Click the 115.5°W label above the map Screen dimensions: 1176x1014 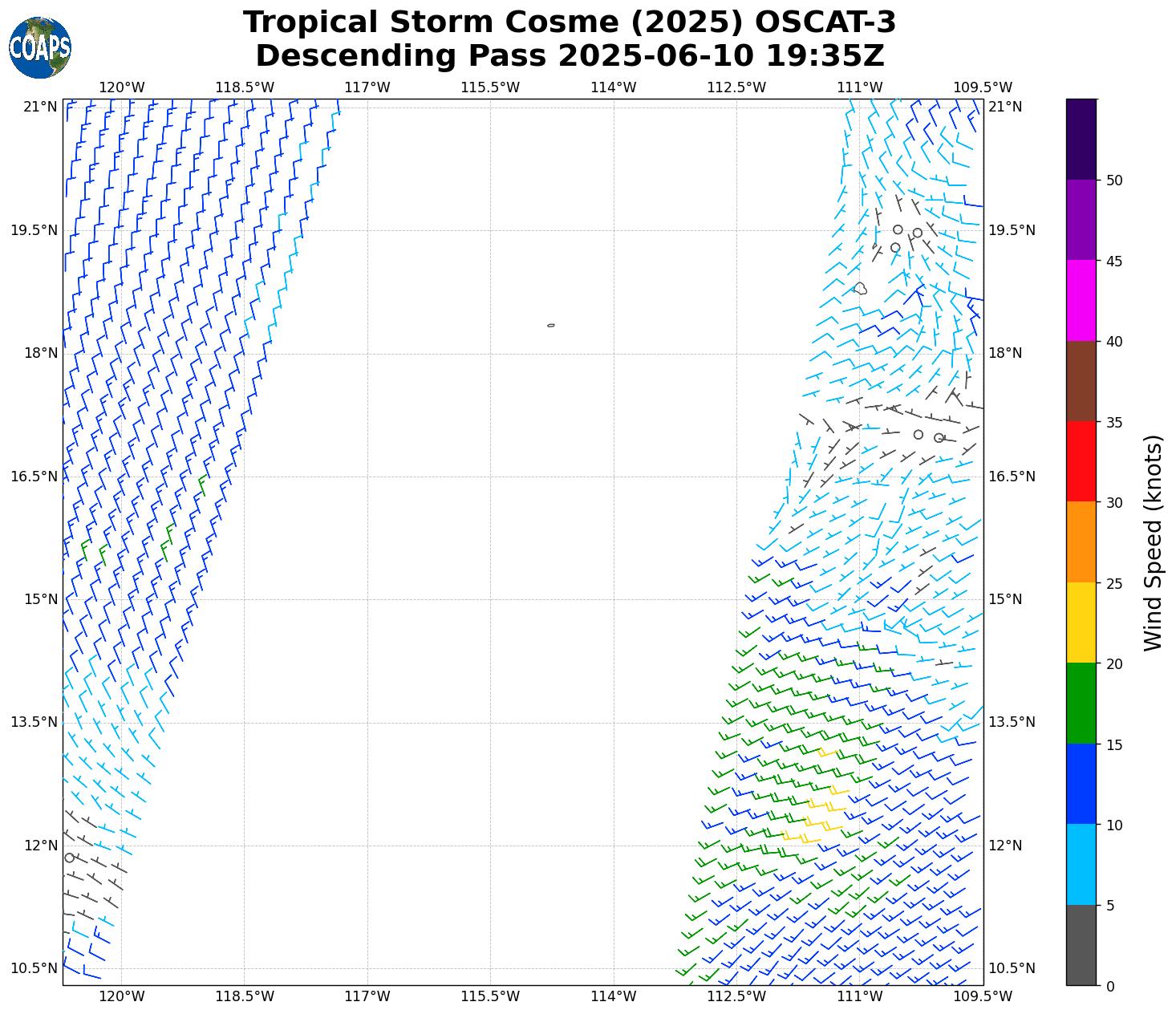[x=490, y=87]
